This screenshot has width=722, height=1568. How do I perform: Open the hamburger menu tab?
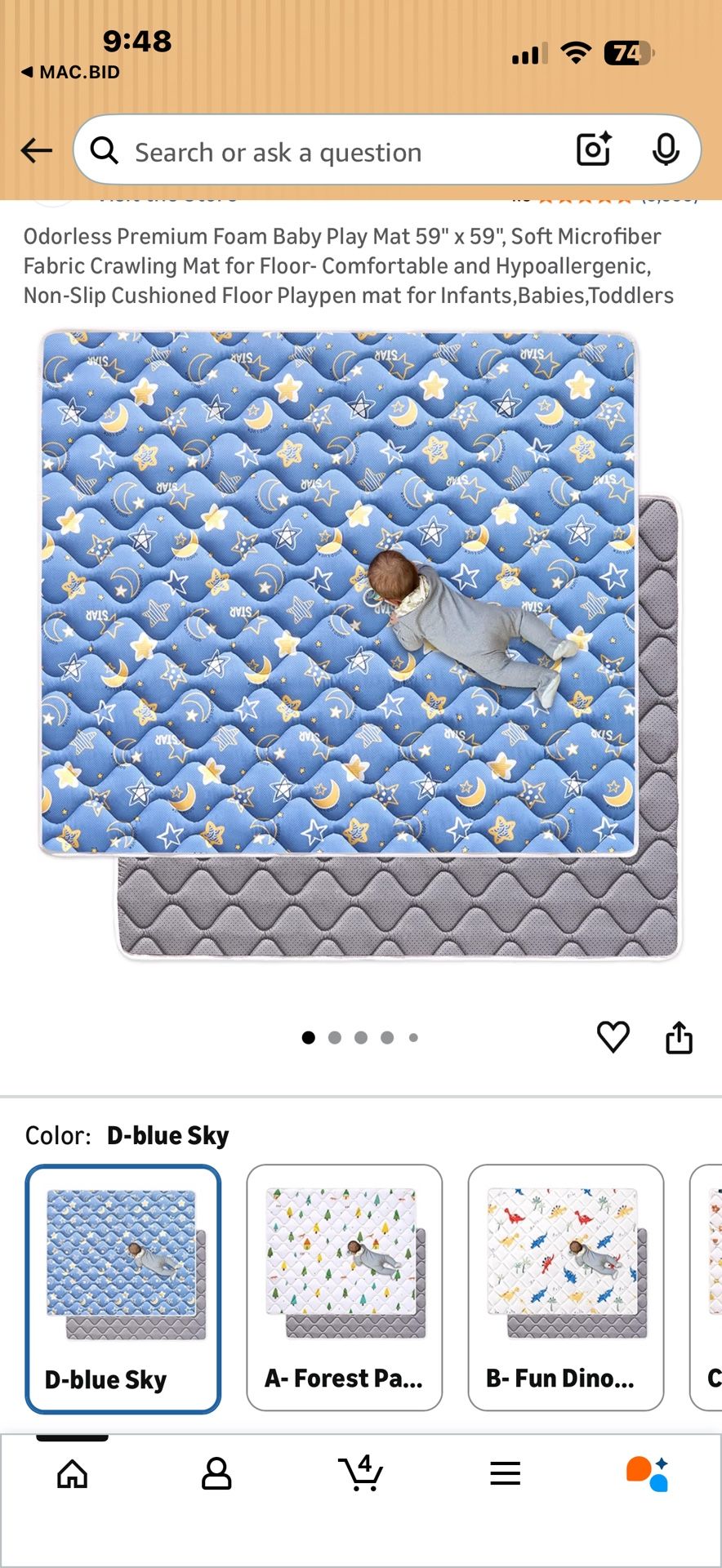[x=506, y=1473]
